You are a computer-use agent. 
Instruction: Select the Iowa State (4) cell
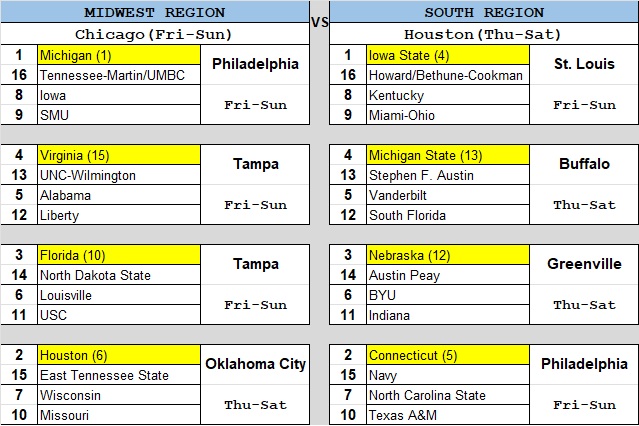tap(448, 55)
